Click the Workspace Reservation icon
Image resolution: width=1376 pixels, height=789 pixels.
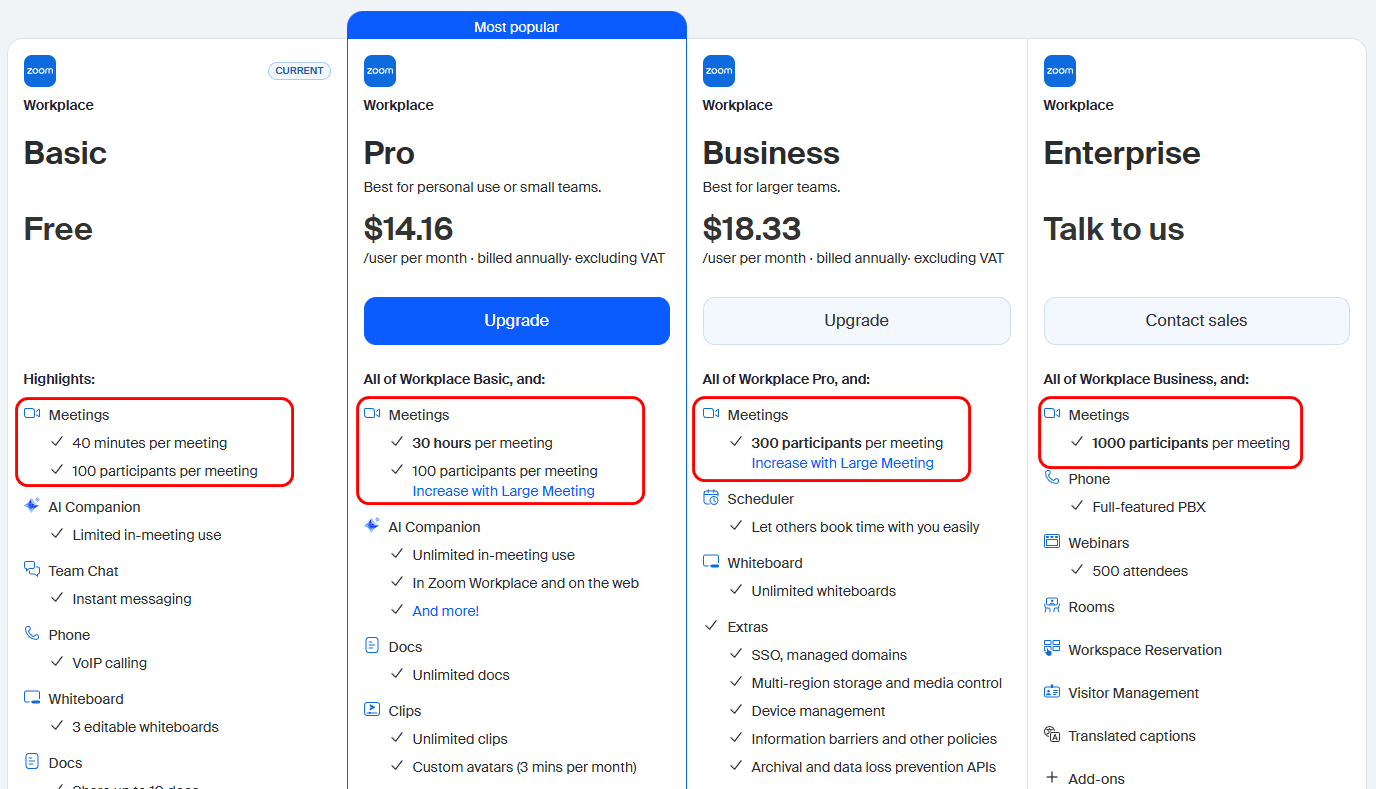1052,649
